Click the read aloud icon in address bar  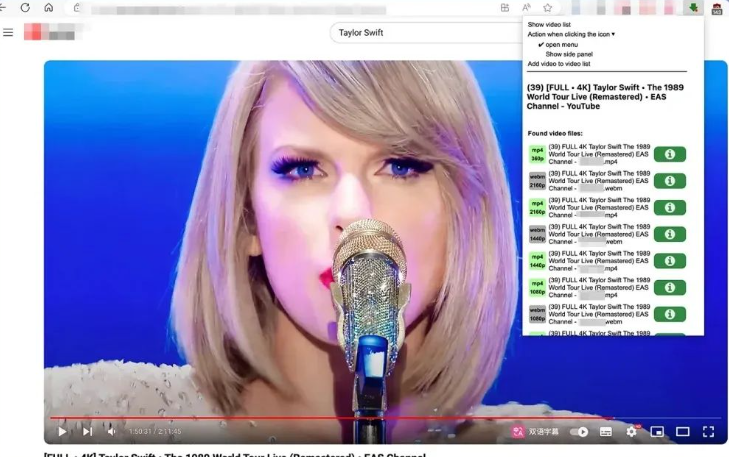pos(526,7)
